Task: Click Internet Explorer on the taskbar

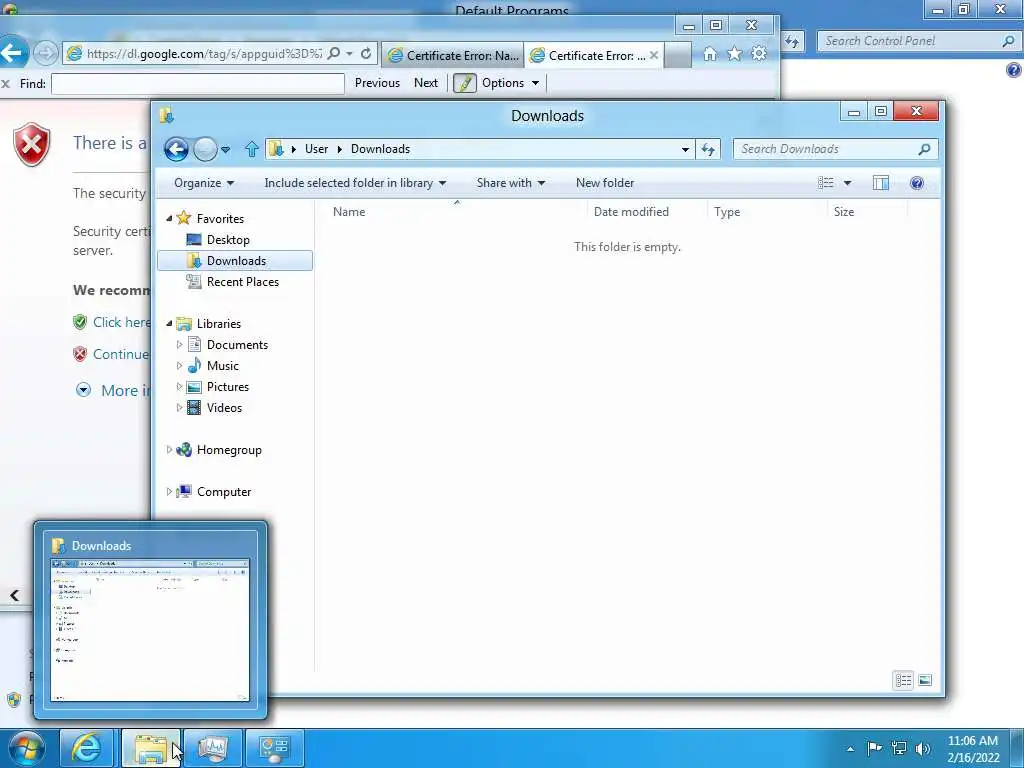Action: 86,748
